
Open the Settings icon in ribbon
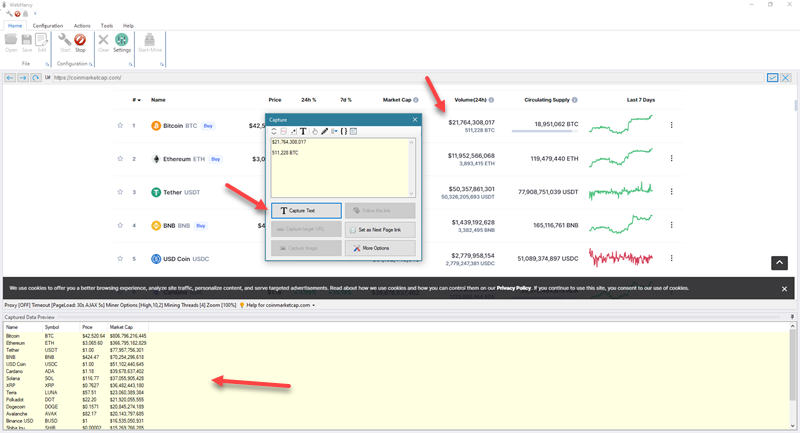[x=122, y=43]
